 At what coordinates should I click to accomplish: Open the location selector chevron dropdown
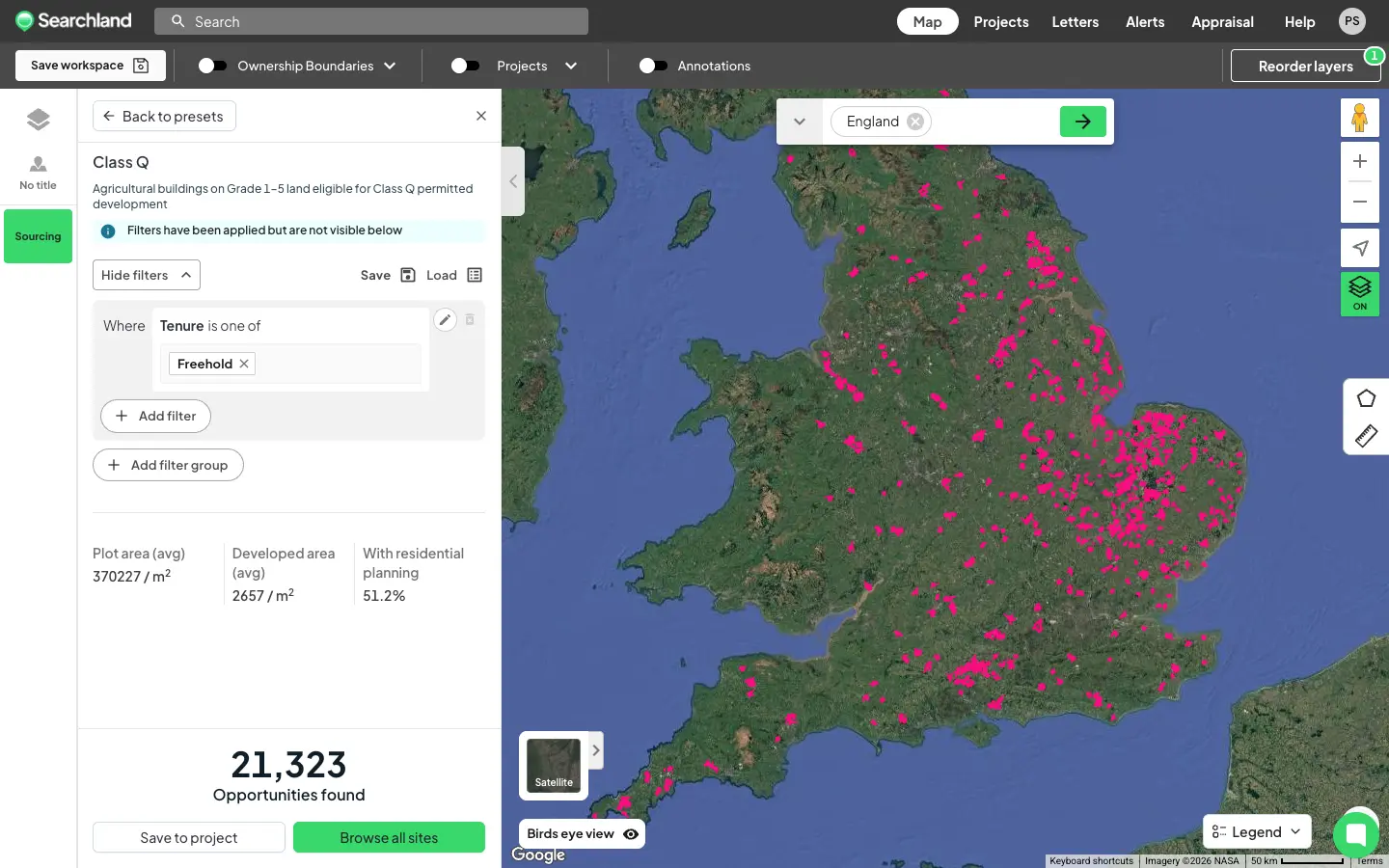click(x=800, y=122)
